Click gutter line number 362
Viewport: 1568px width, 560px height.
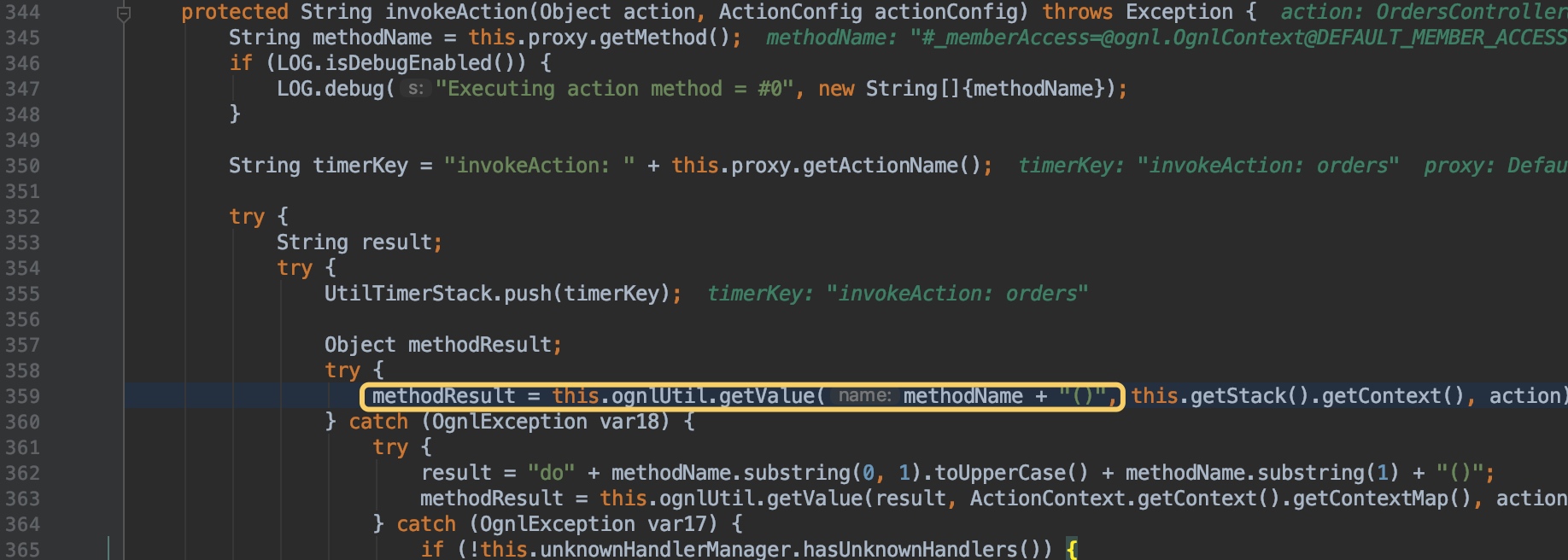(23, 473)
